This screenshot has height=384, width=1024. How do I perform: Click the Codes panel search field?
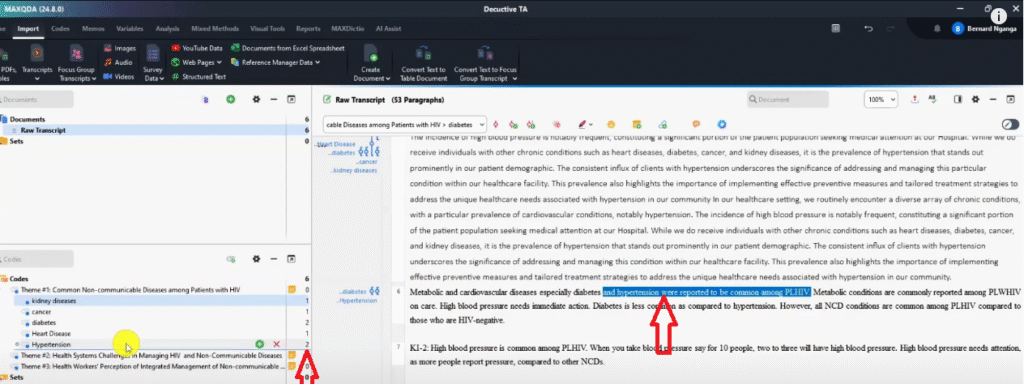[x=37, y=259]
